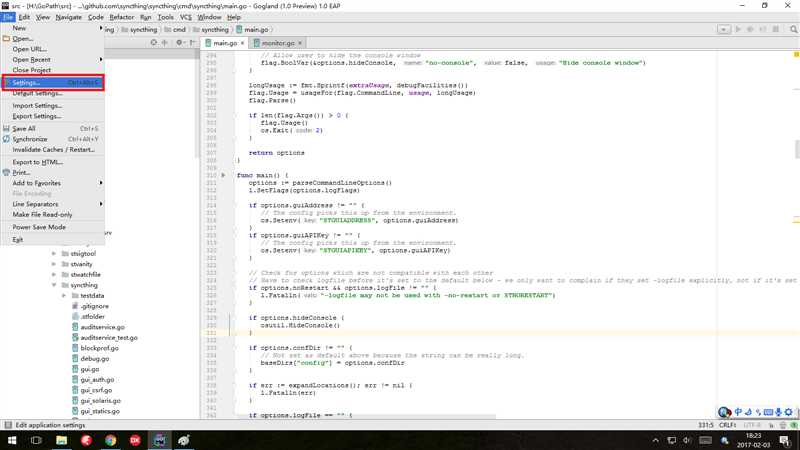Image resolution: width=800 pixels, height=450 pixels.
Task: Click the IME microphone icon
Action: 779,412
